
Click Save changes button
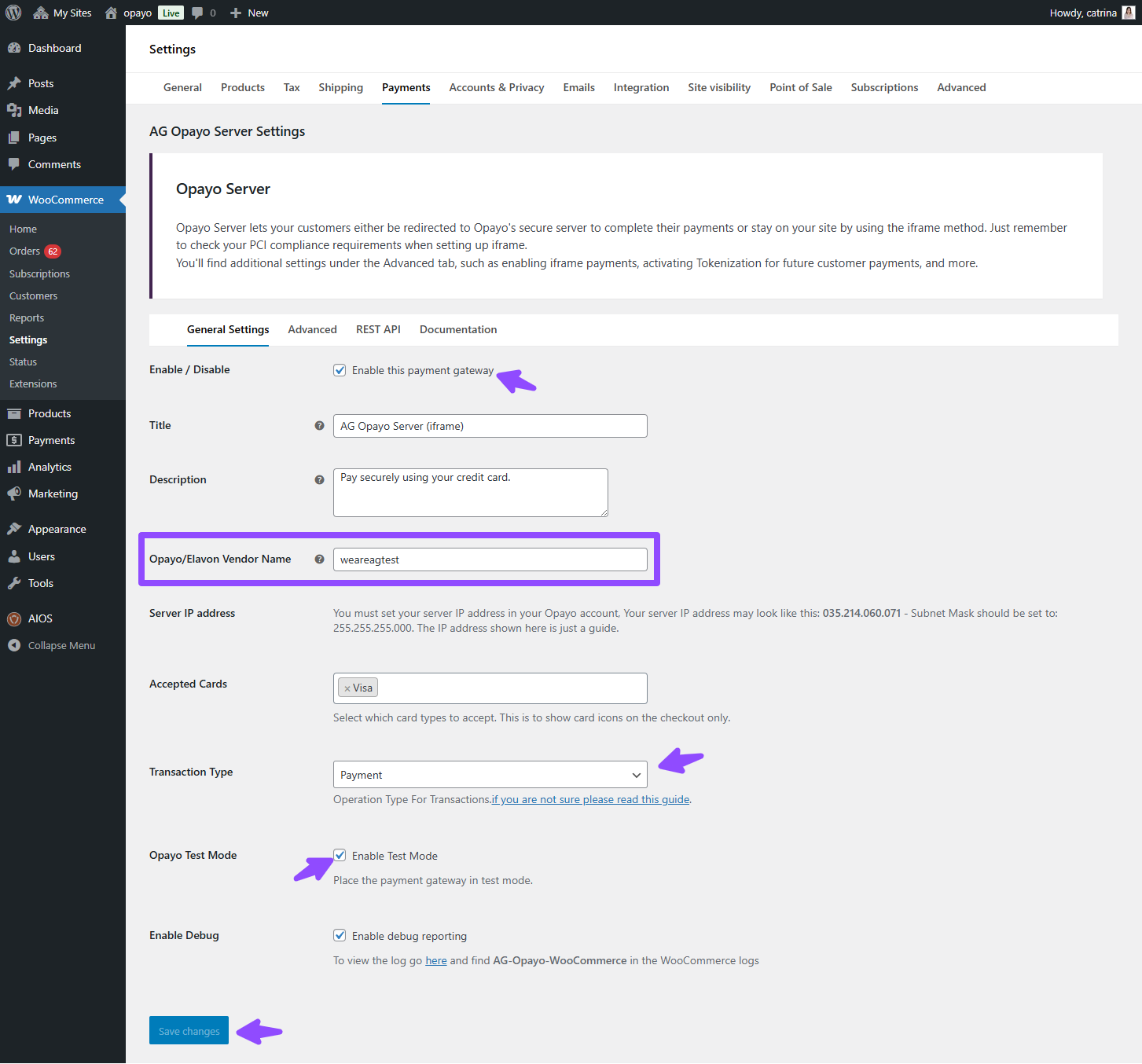(189, 1030)
